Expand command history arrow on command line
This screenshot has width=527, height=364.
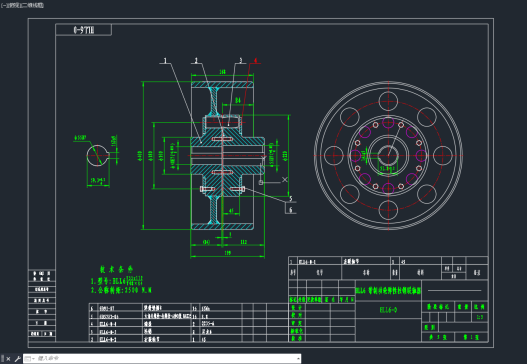click(298, 359)
